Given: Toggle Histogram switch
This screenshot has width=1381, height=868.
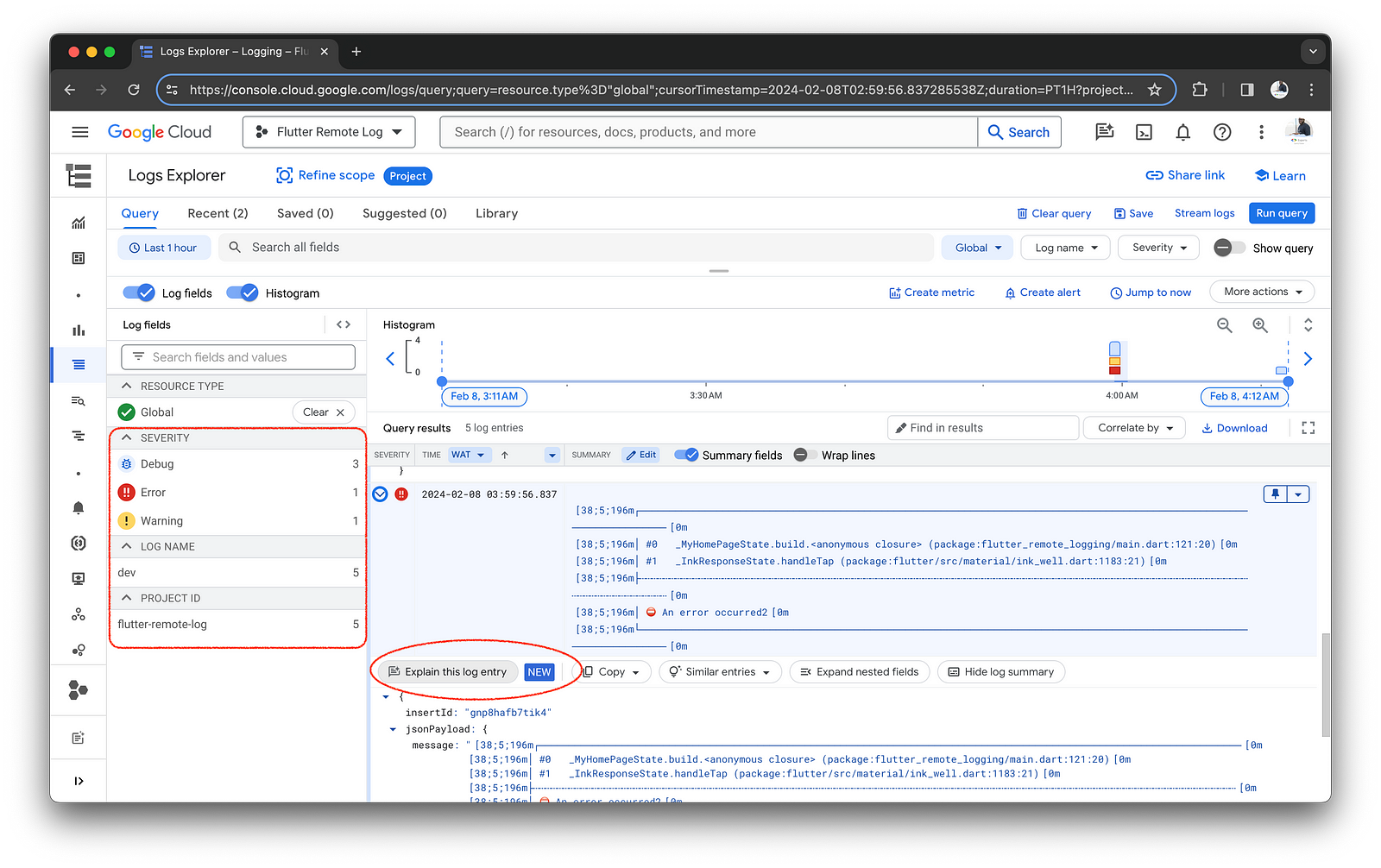Looking at the screenshot, I should coord(243,292).
